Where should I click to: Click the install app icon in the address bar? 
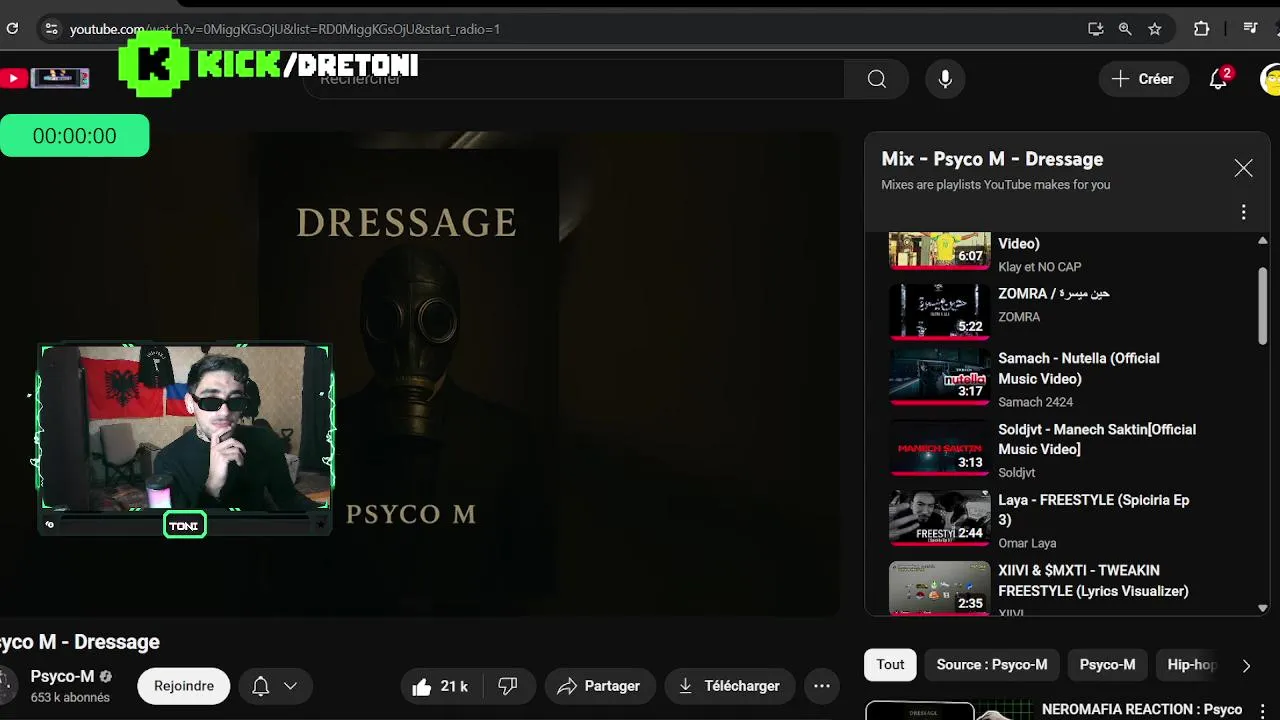(1096, 29)
